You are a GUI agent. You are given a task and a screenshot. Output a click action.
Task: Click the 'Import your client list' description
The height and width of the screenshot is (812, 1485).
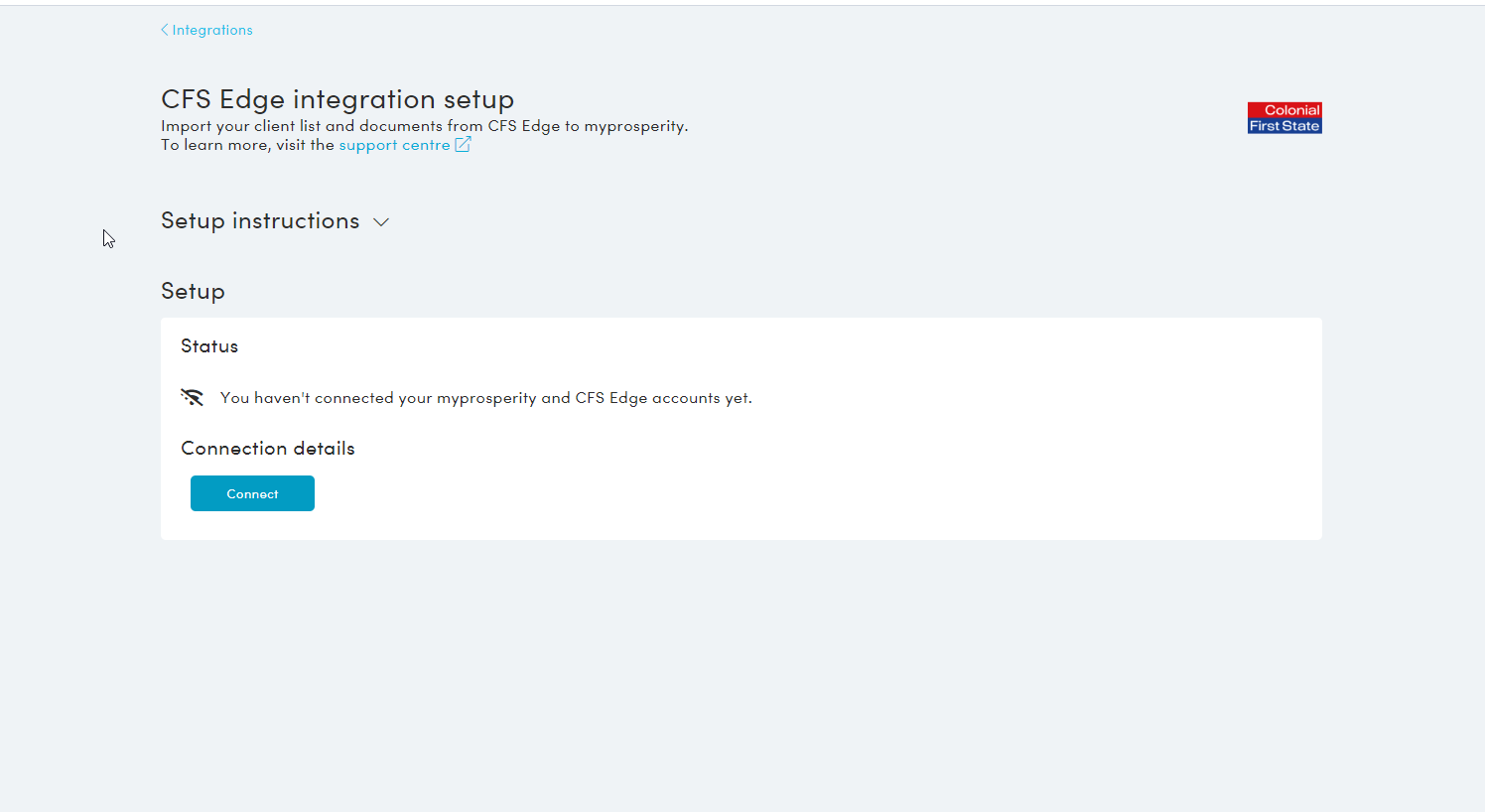point(425,126)
